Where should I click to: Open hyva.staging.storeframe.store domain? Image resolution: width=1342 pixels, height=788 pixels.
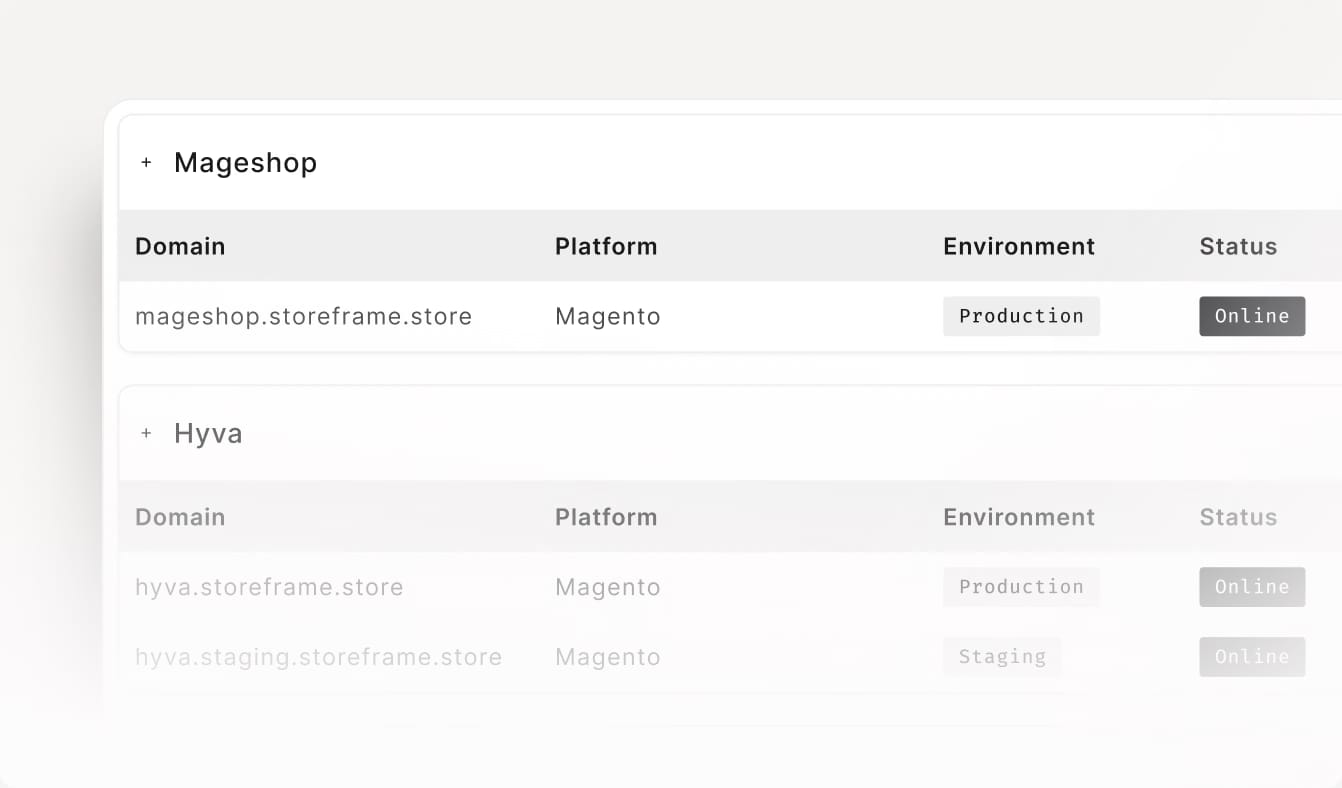318,657
